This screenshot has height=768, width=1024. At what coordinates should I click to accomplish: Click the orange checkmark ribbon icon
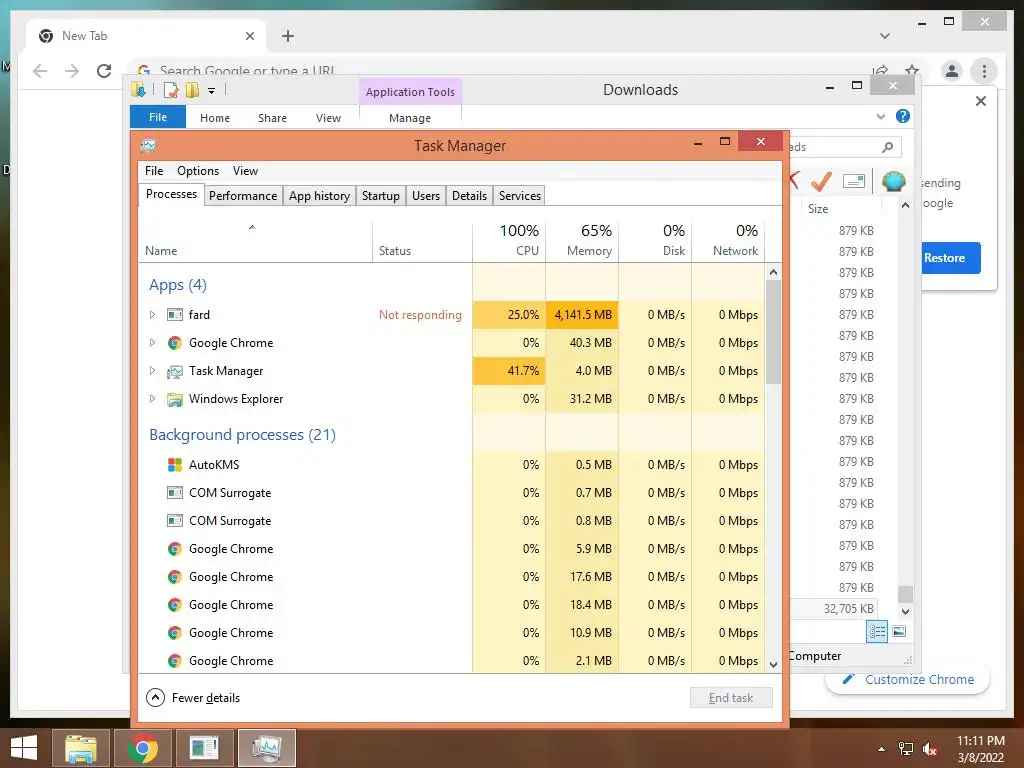click(821, 181)
